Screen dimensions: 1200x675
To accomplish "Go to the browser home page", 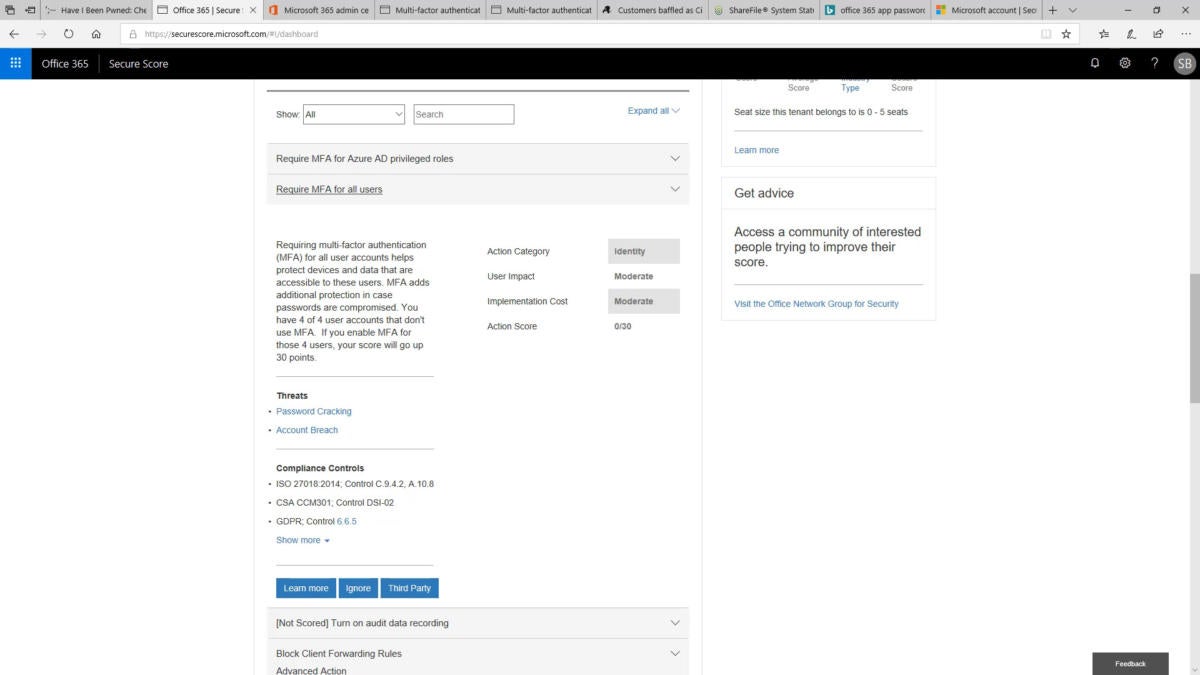I will 96,33.
